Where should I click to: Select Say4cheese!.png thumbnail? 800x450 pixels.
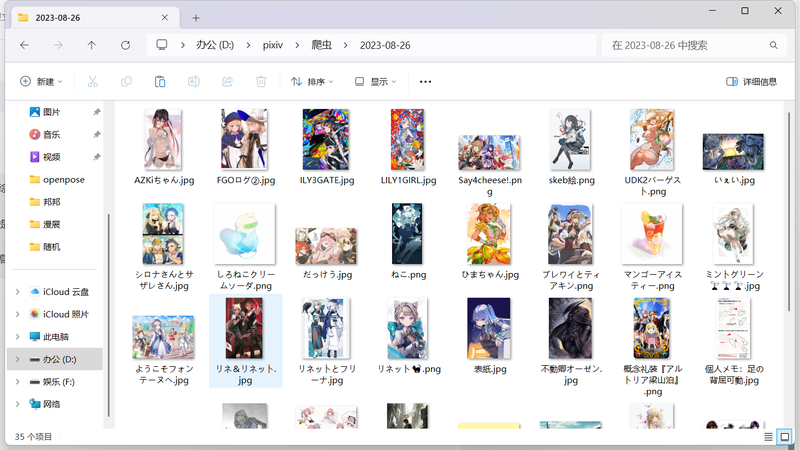pos(489,153)
